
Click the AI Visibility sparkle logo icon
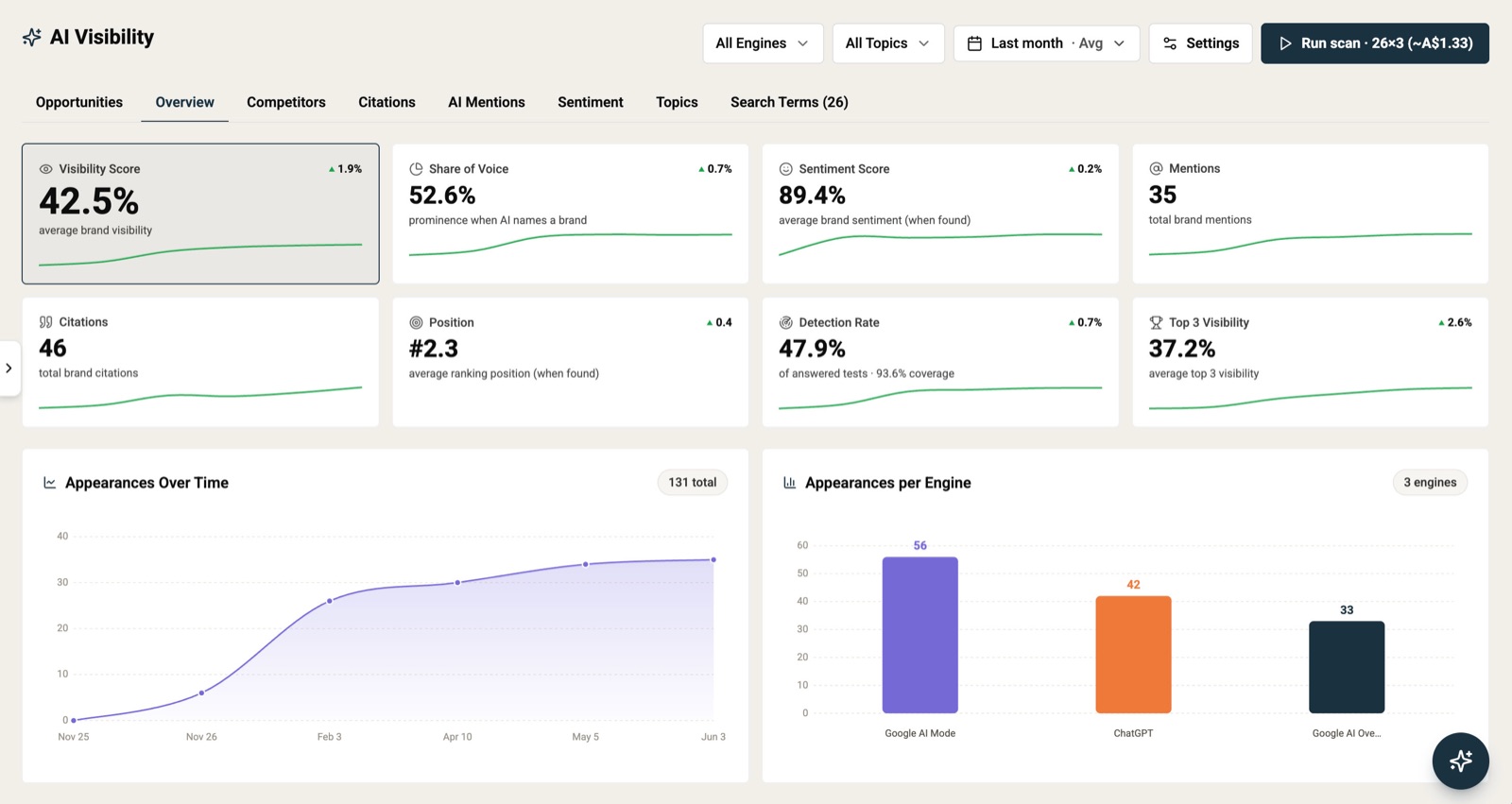pos(32,37)
